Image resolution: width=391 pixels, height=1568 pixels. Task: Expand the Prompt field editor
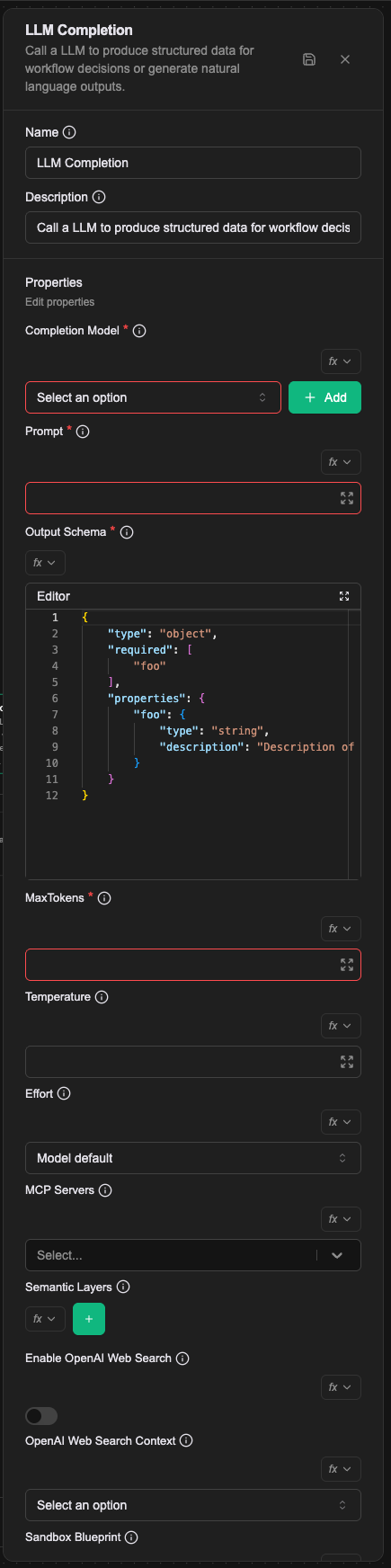[x=347, y=498]
